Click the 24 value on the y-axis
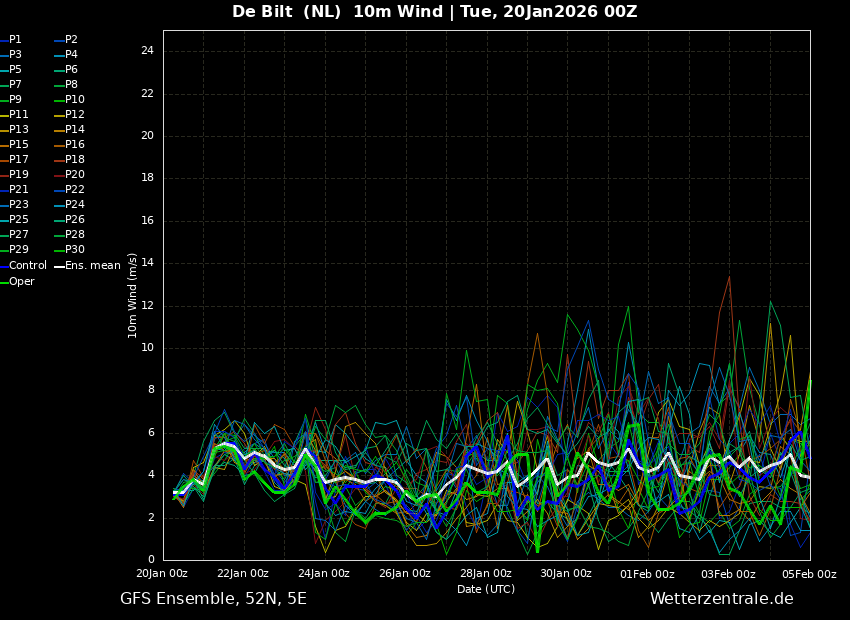 click(147, 51)
